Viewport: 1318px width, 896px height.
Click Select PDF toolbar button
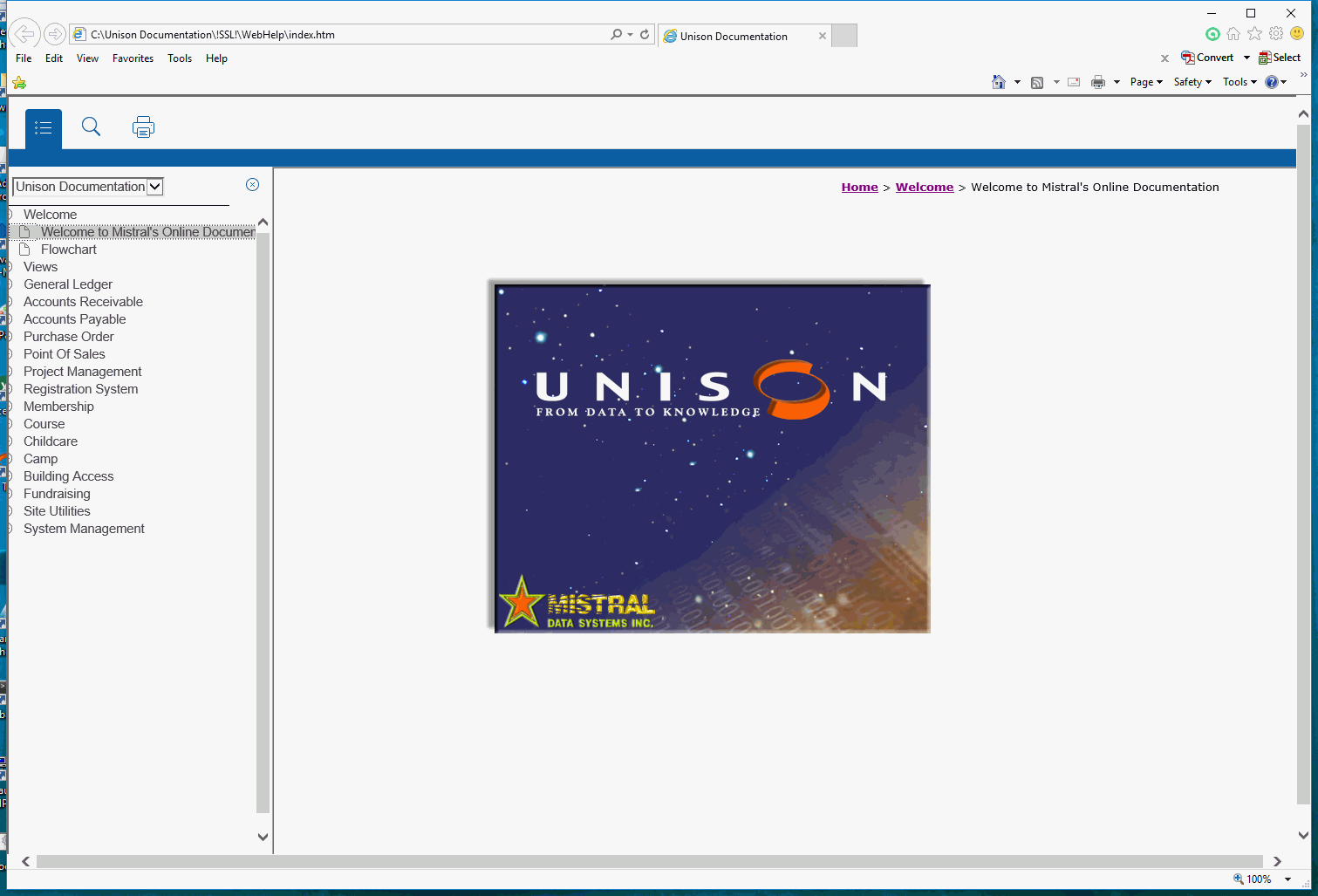pos(1280,58)
